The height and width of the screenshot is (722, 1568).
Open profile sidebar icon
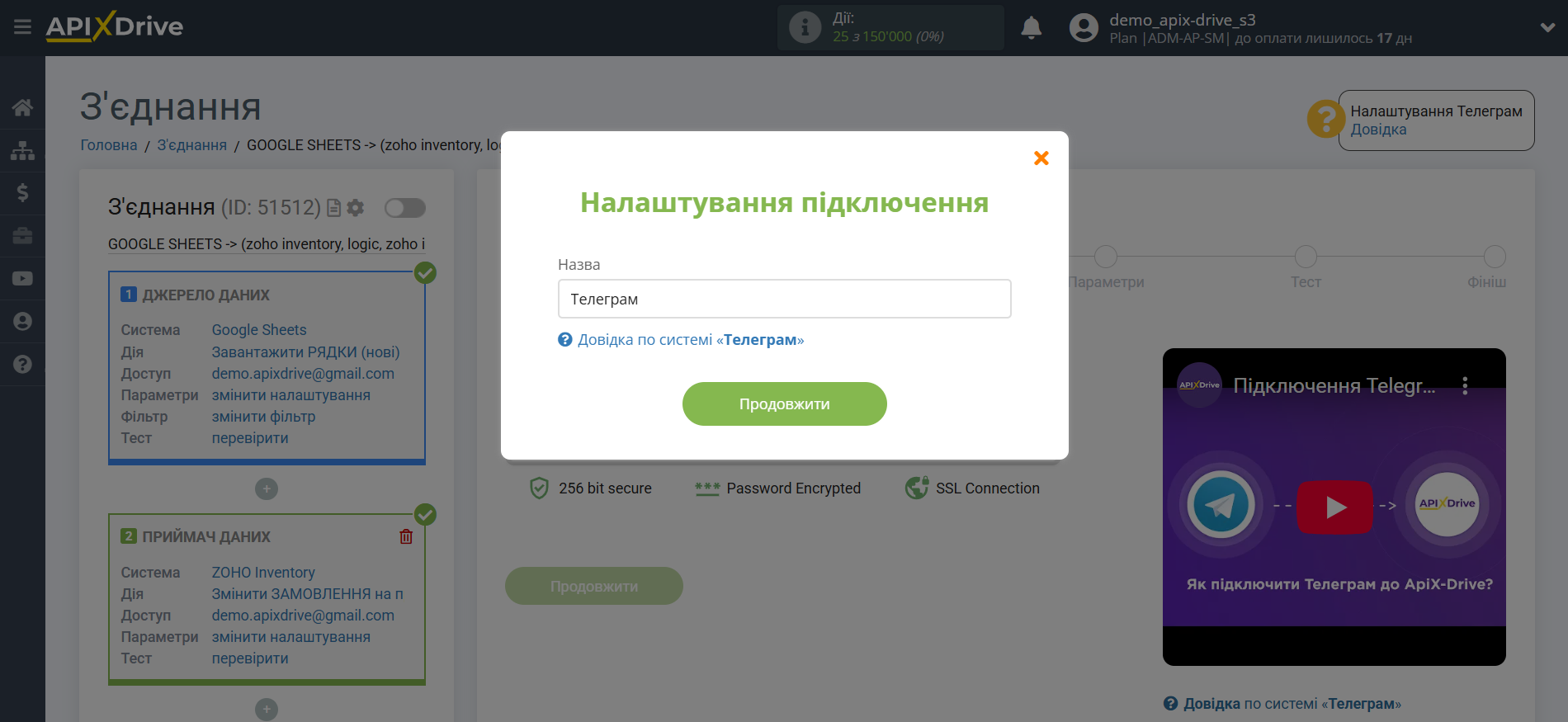[22, 322]
